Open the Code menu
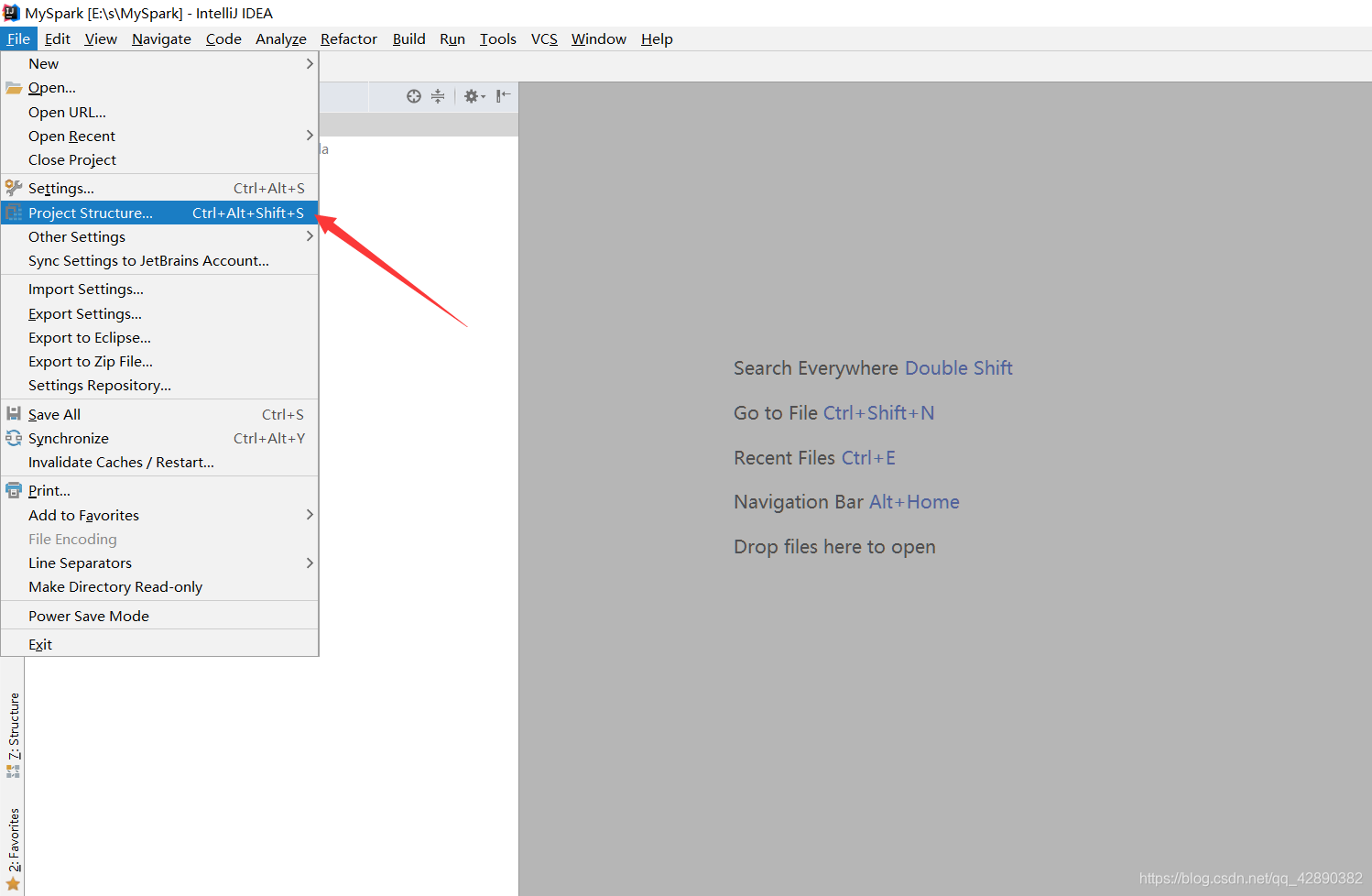 coord(223,38)
